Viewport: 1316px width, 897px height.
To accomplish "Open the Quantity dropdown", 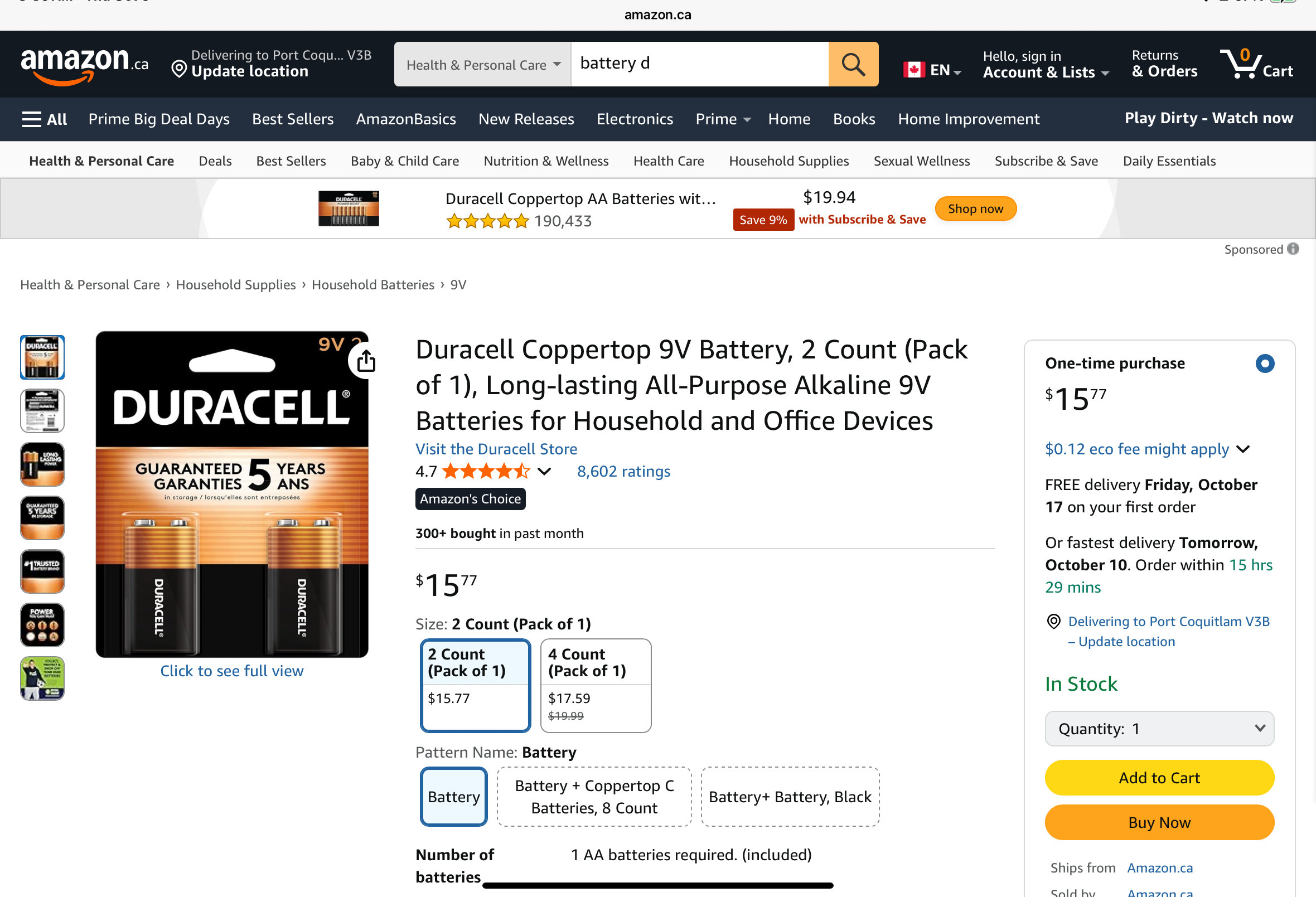I will tap(1159, 729).
